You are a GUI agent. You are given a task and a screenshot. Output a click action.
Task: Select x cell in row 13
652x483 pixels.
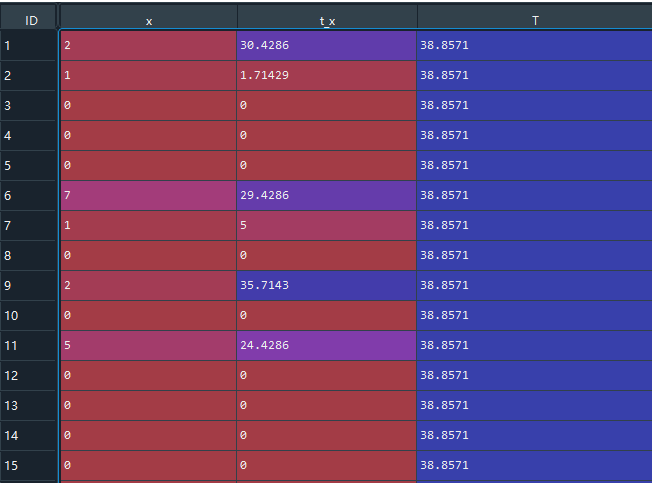(x=148, y=405)
